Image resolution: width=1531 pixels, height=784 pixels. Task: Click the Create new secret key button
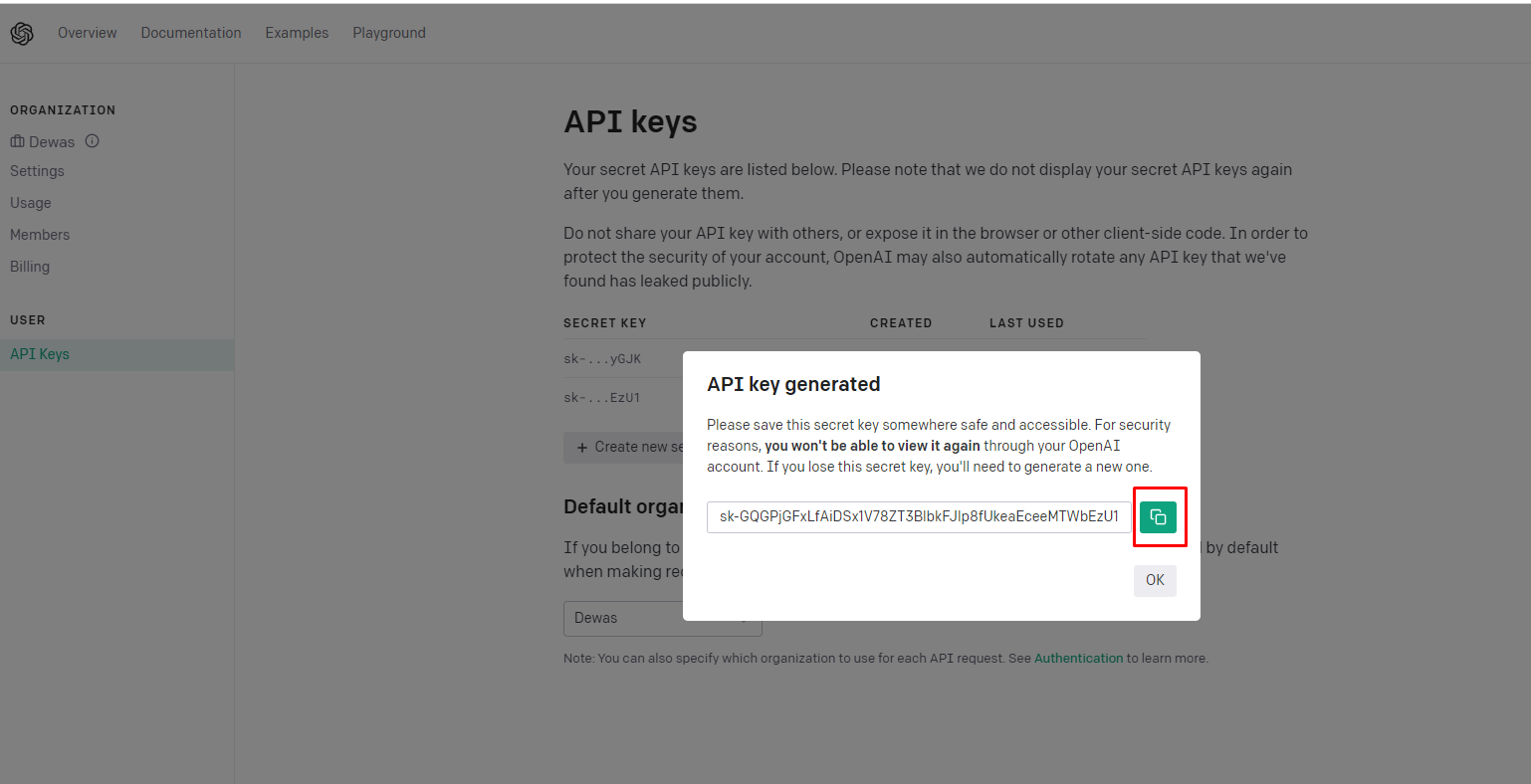click(x=624, y=447)
